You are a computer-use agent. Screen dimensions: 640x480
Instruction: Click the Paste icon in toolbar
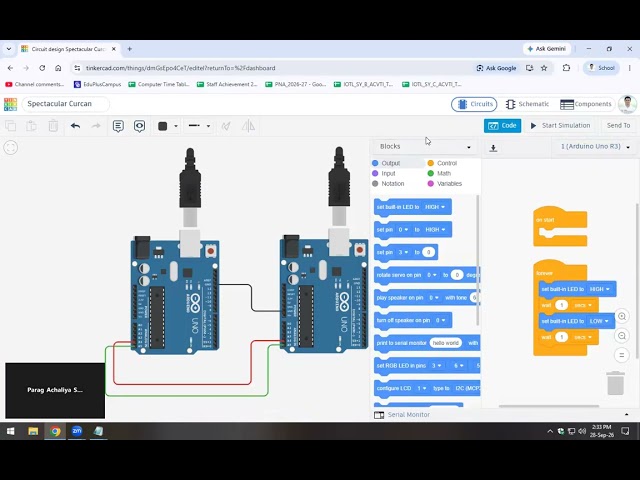point(31,126)
